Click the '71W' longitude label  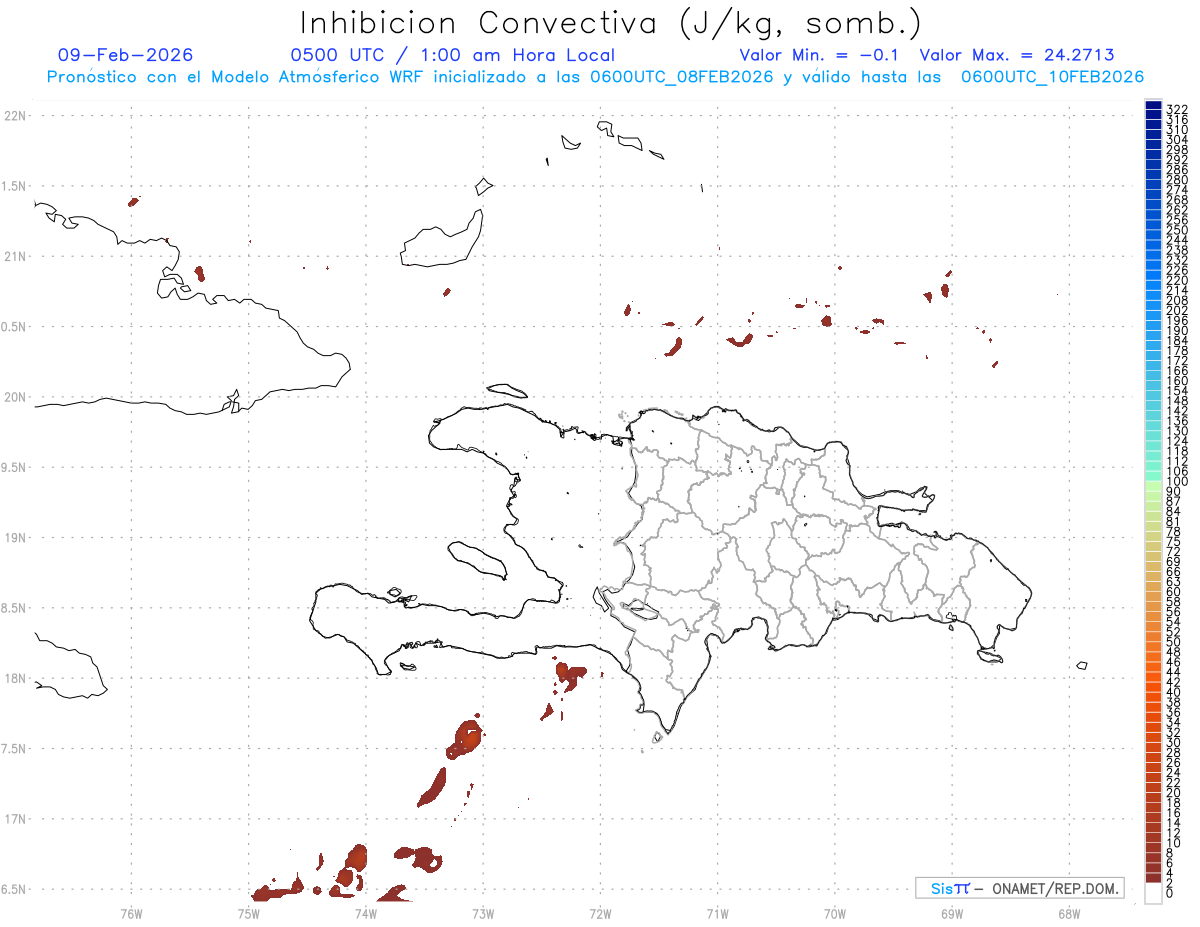click(x=717, y=913)
